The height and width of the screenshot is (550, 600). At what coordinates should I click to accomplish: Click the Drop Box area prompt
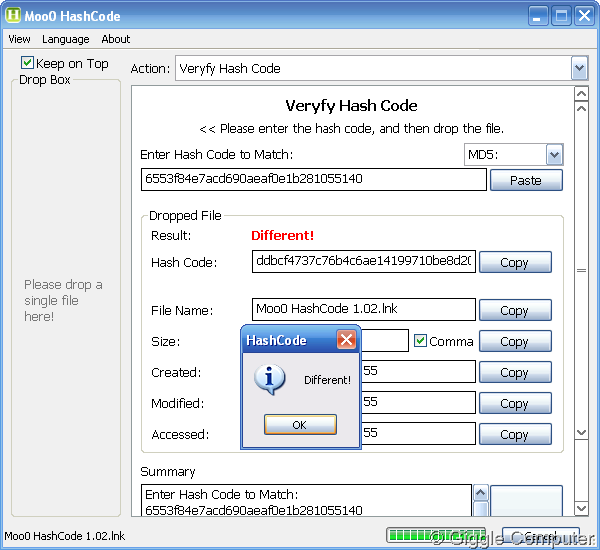coord(63,300)
